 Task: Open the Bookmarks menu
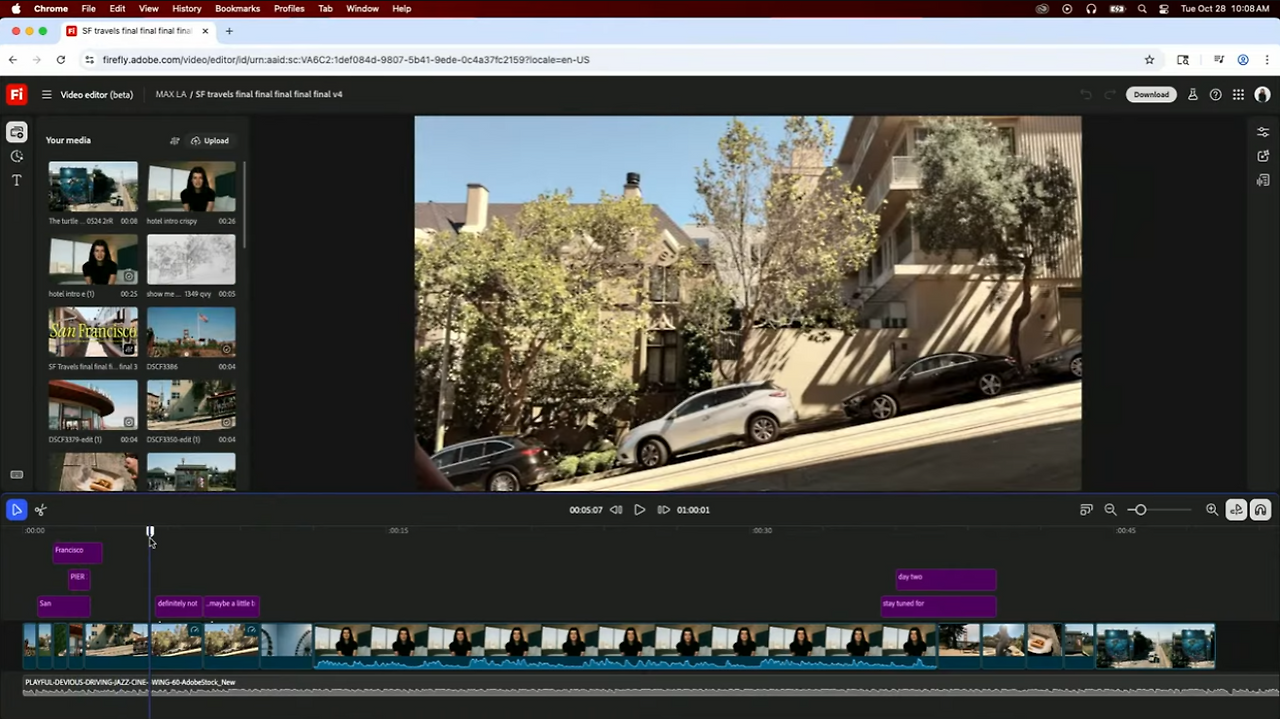pyautogui.click(x=237, y=8)
